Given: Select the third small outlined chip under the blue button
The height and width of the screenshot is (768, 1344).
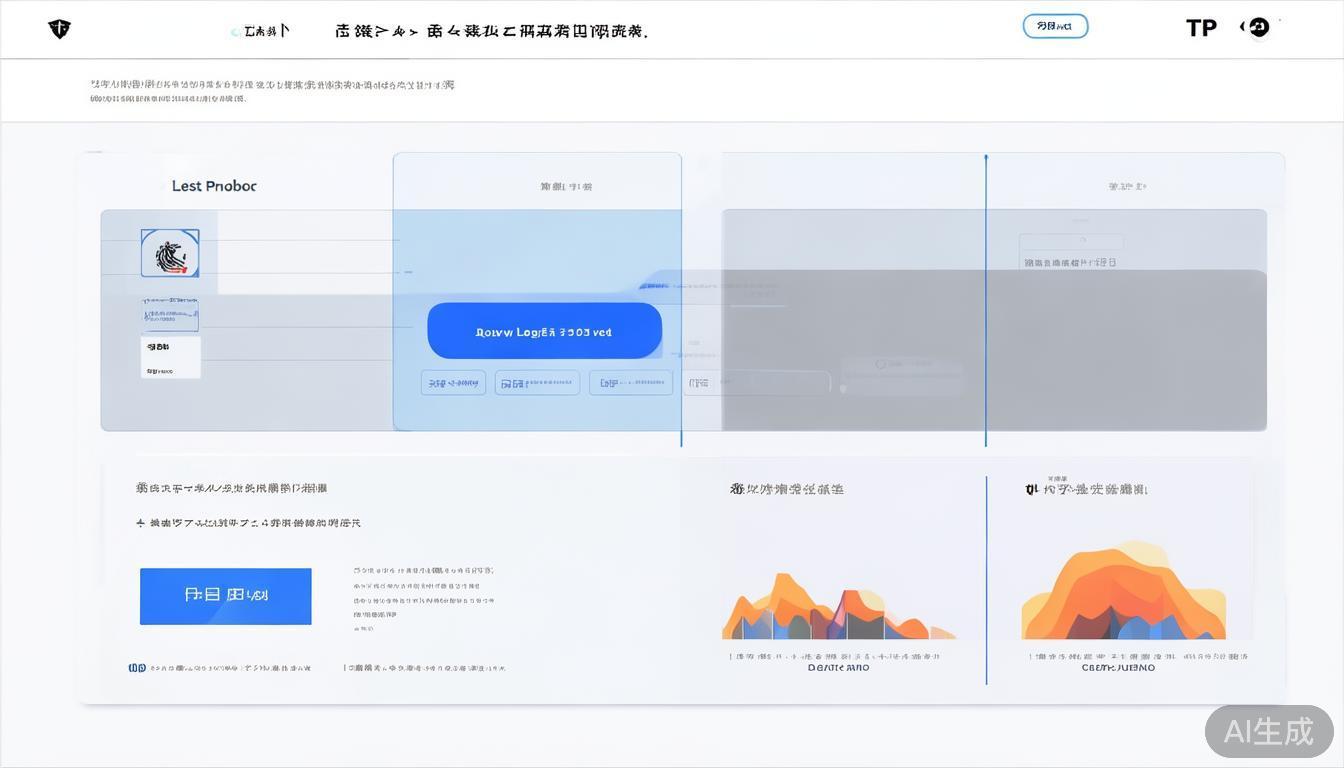Looking at the screenshot, I should pyautogui.click(x=630, y=383).
